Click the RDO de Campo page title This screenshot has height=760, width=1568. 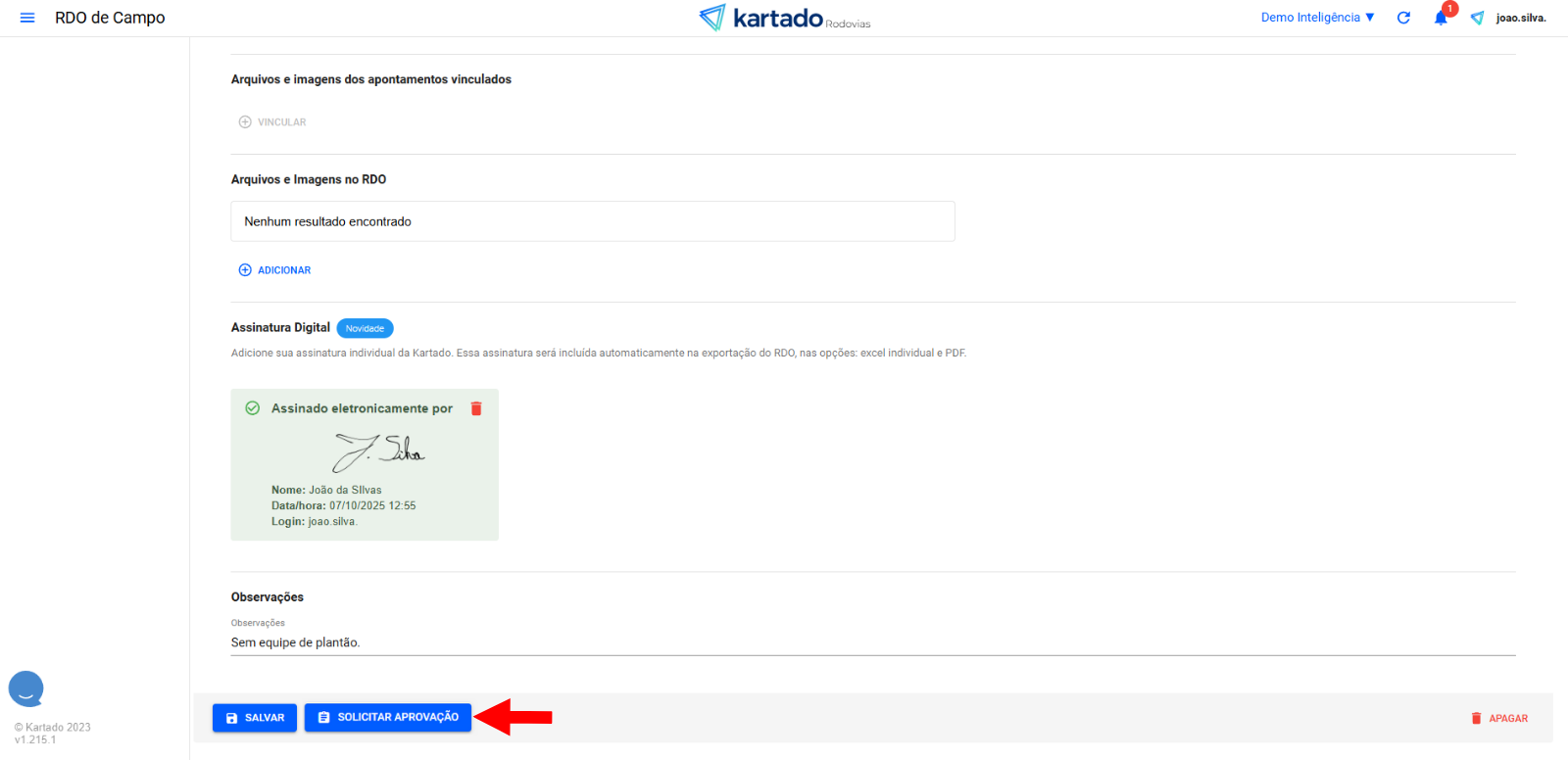[x=110, y=18]
